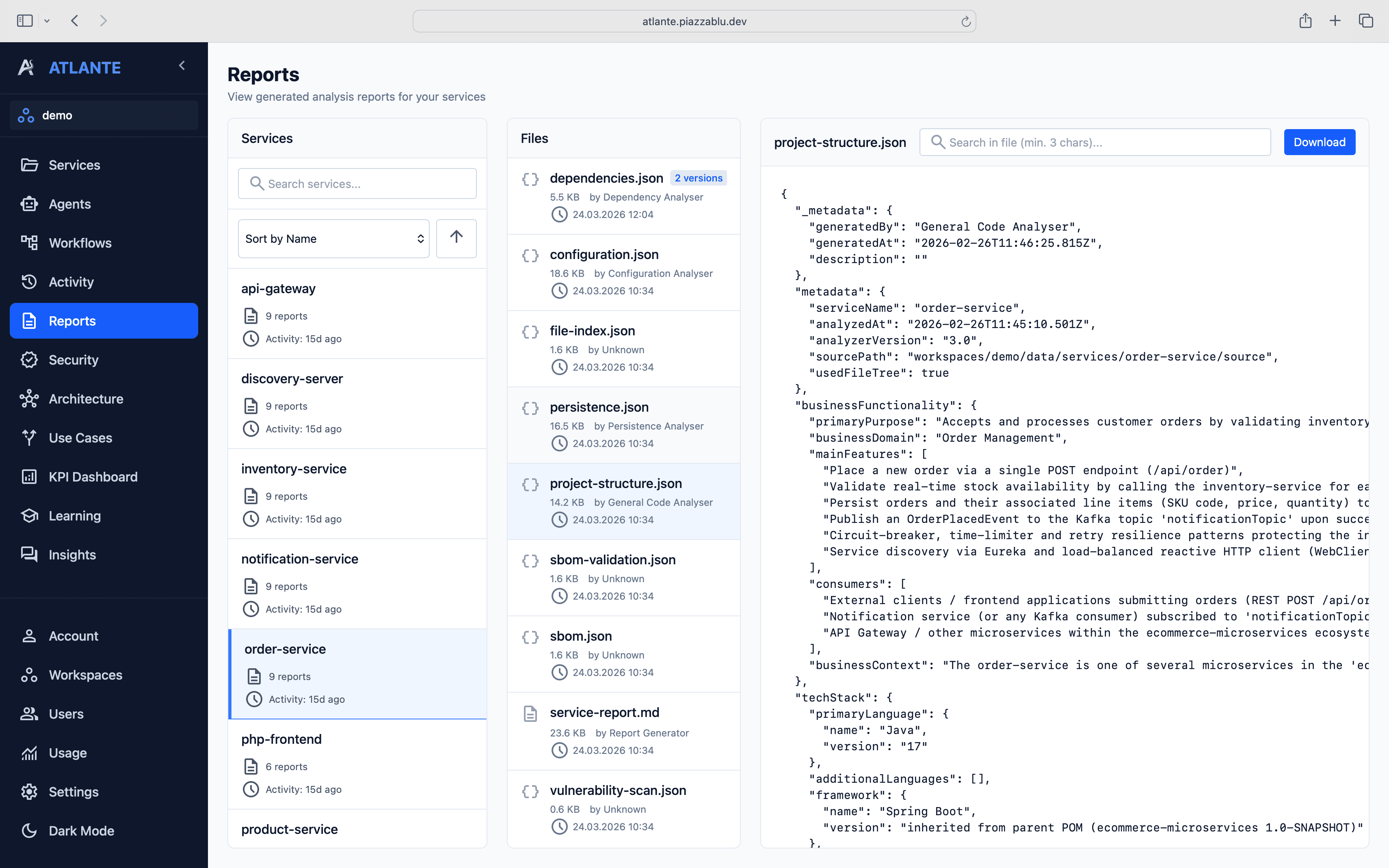Open the Architecture nodes icon

(29, 399)
